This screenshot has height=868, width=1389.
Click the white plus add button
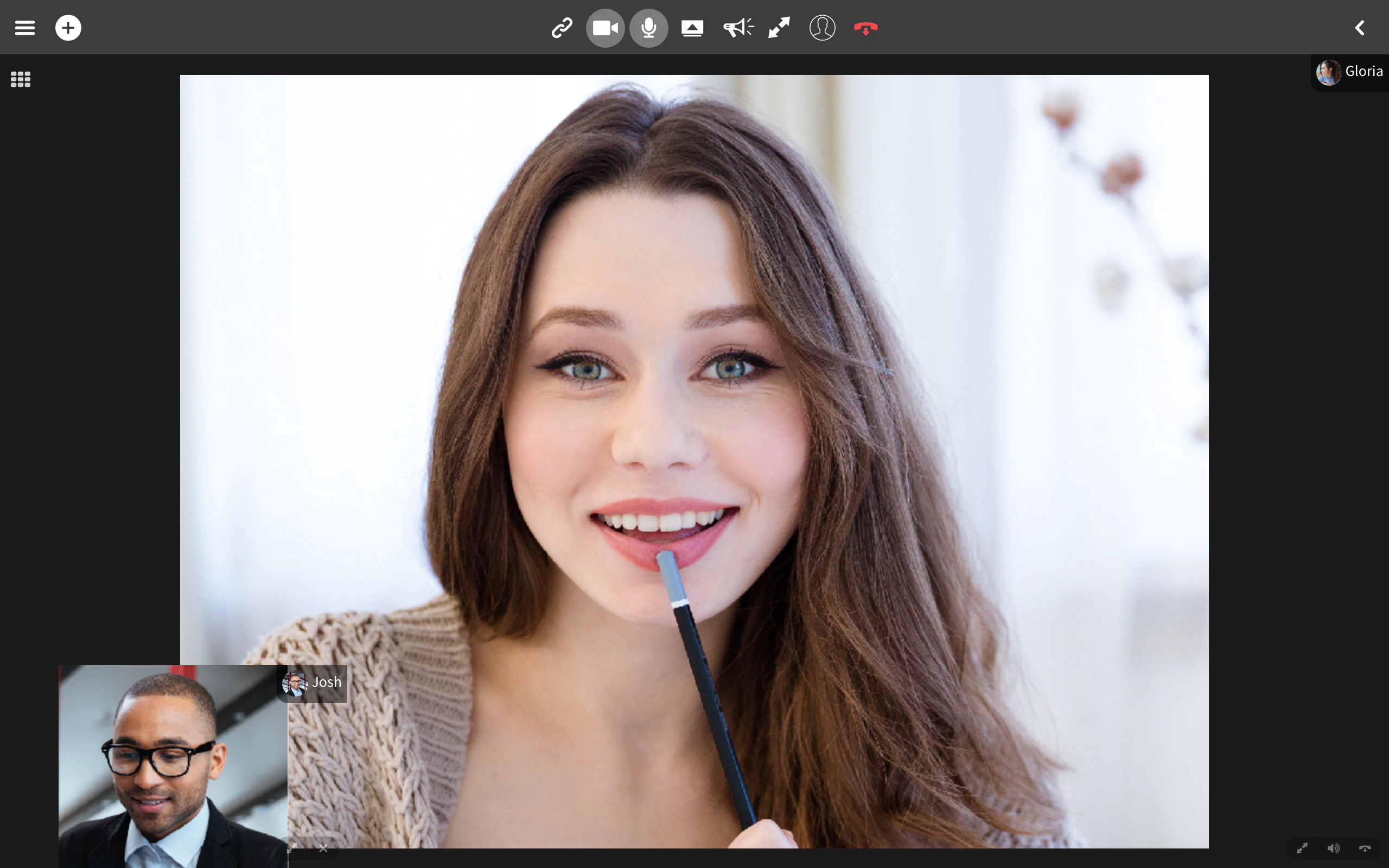[x=68, y=28]
